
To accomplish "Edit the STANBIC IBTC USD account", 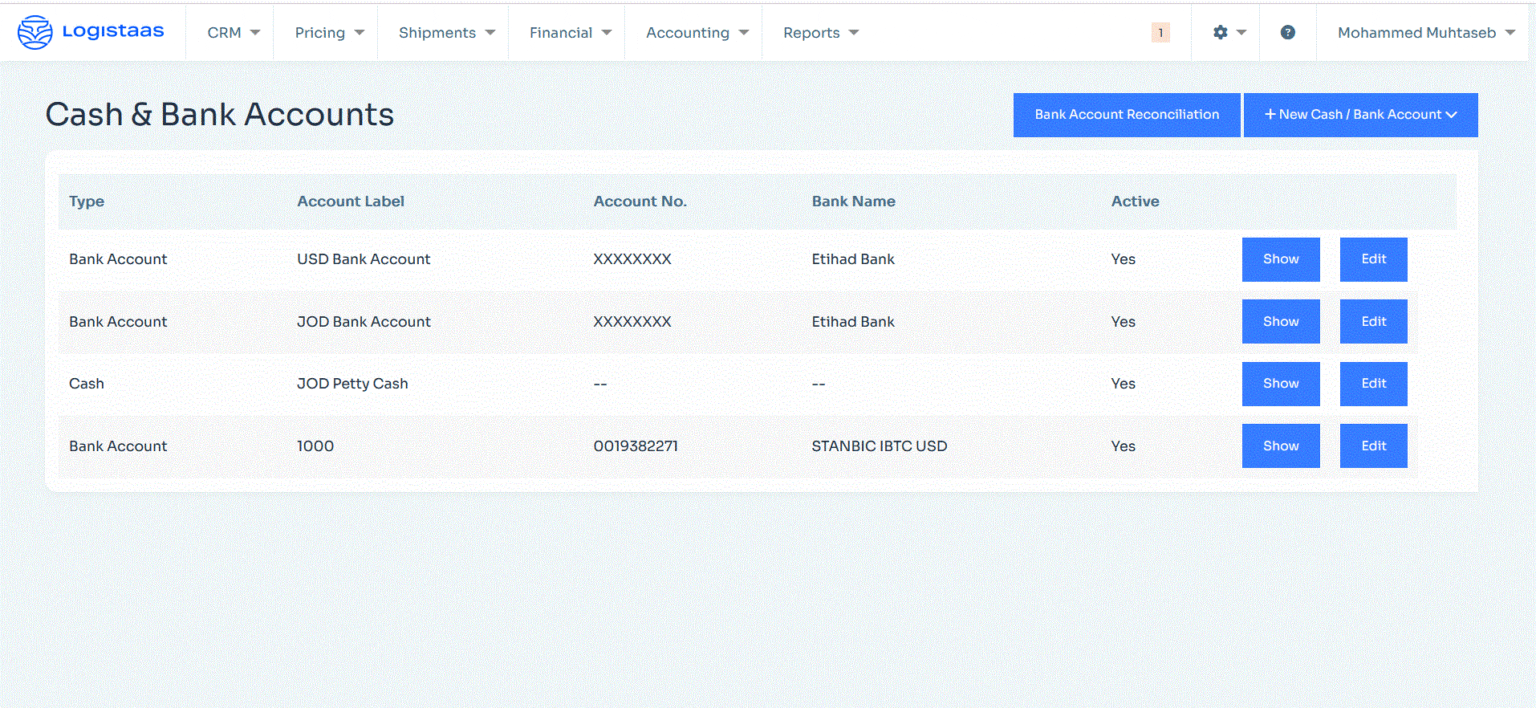I will 1373,446.
